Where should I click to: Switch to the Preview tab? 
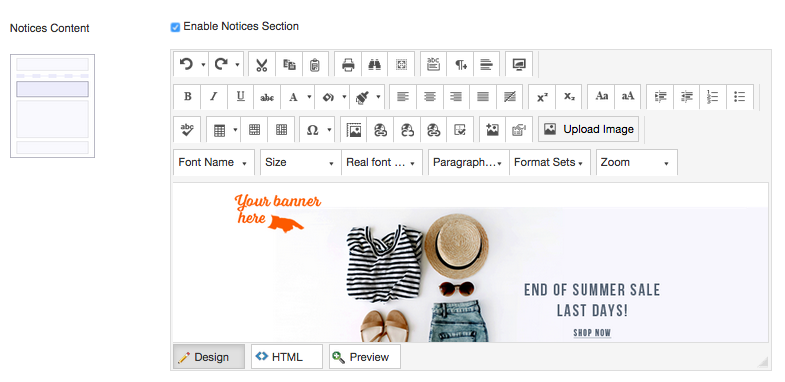tap(365, 357)
